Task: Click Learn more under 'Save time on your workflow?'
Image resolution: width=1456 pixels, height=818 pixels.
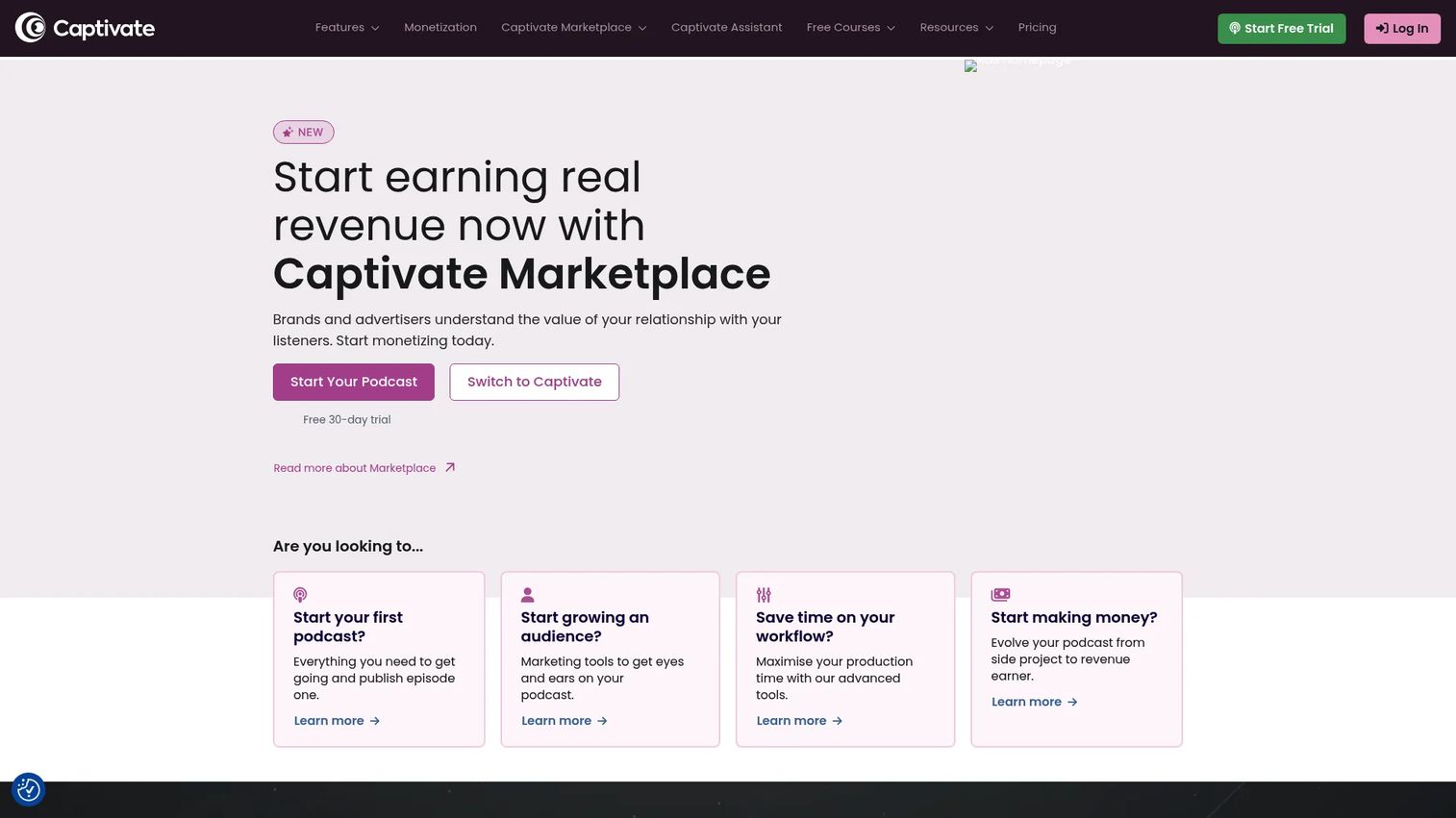Action: (799, 721)
